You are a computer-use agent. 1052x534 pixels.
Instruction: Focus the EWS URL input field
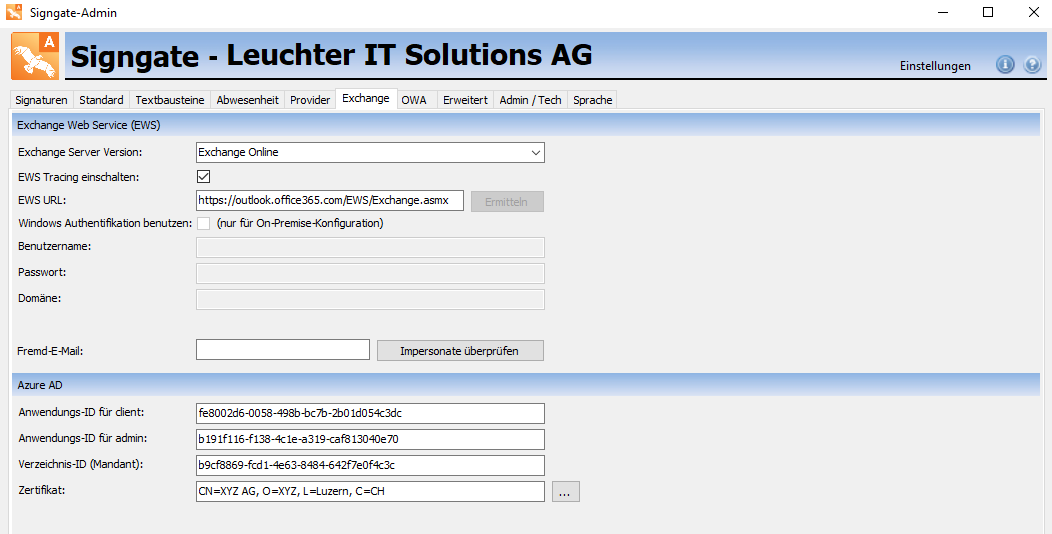329,201
